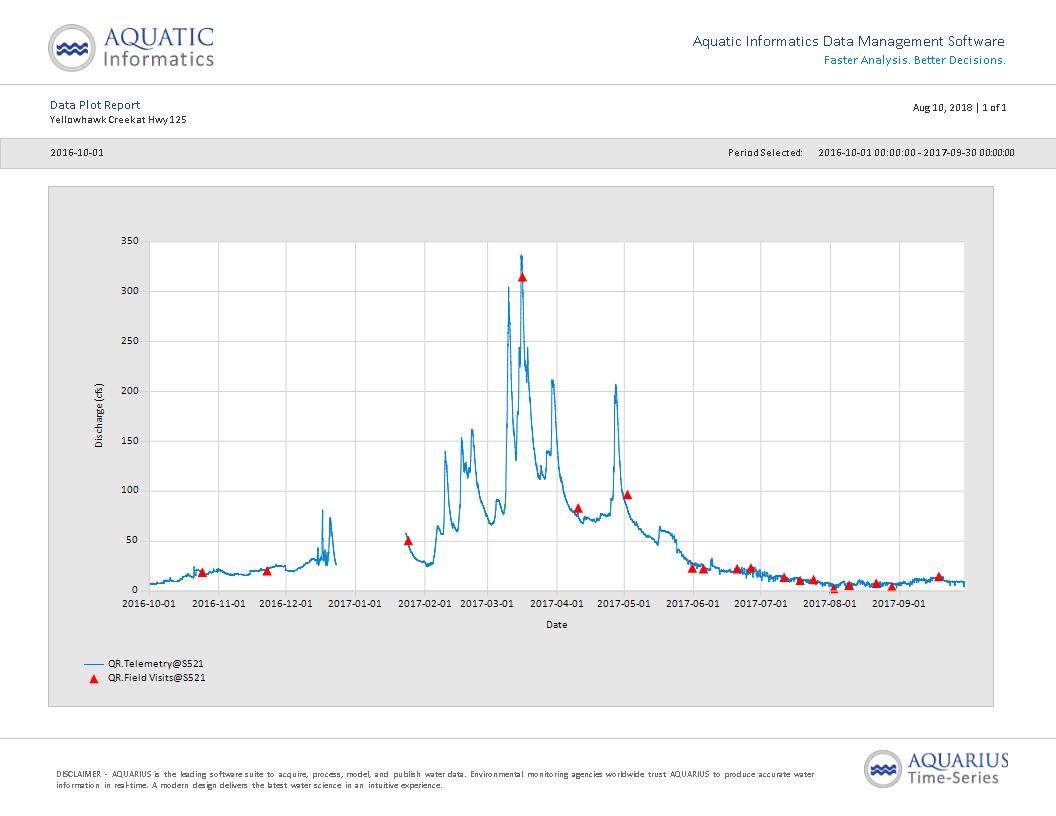
Task: Click the field visit marker just after 2017-05-01
Action: (628, 495)
